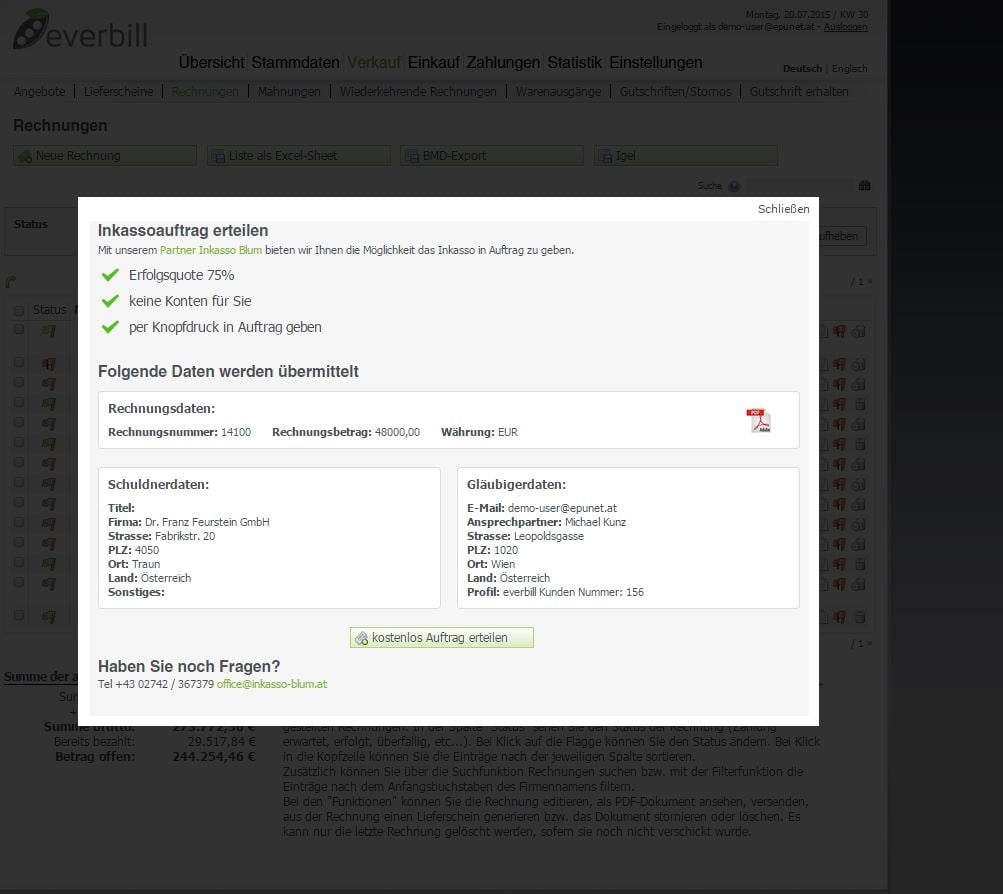Click the help icon next to Suche
Viewport: 1003px width, 894px height.
[734, 186]
